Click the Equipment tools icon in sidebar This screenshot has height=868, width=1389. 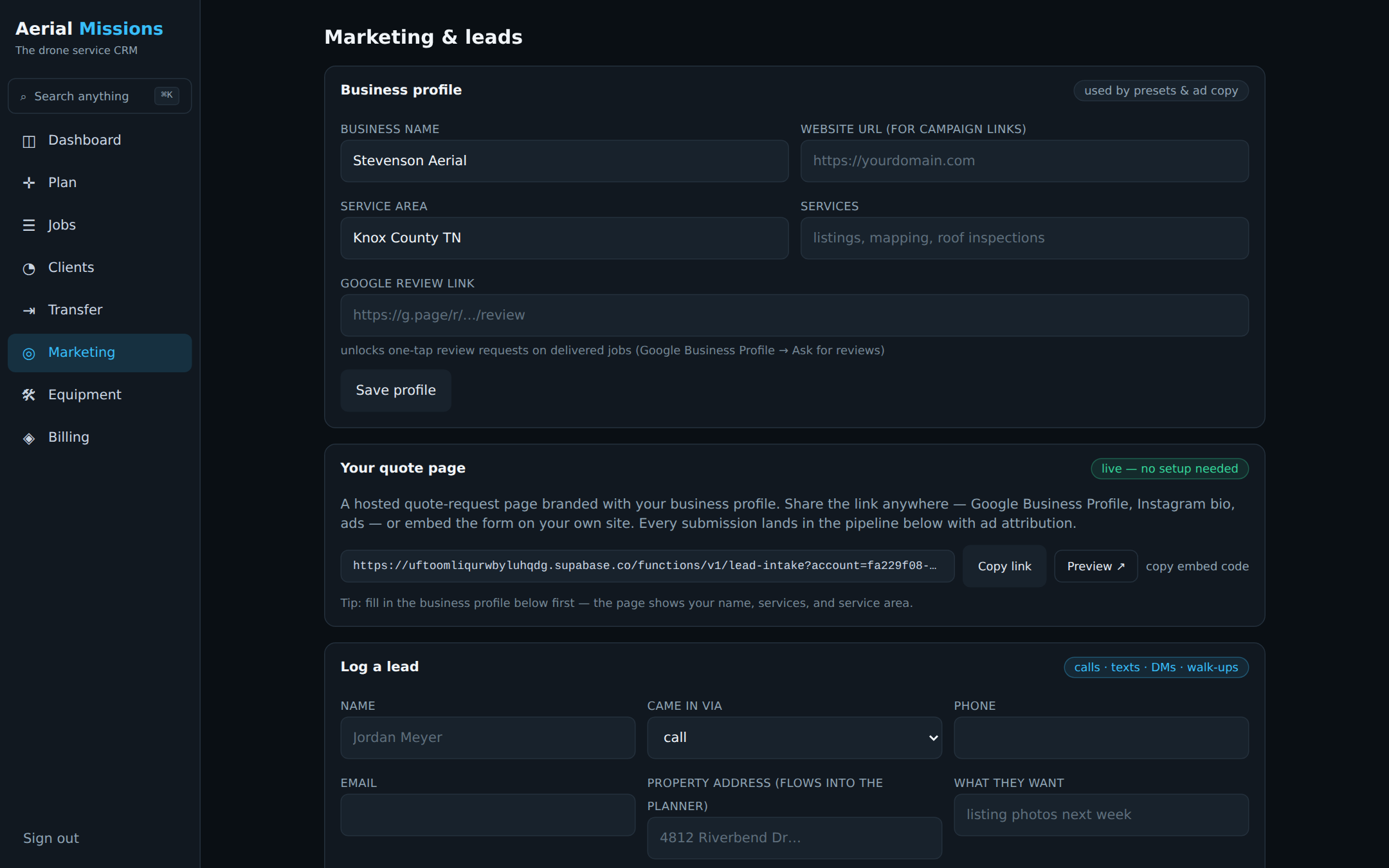tap(29, 395)
